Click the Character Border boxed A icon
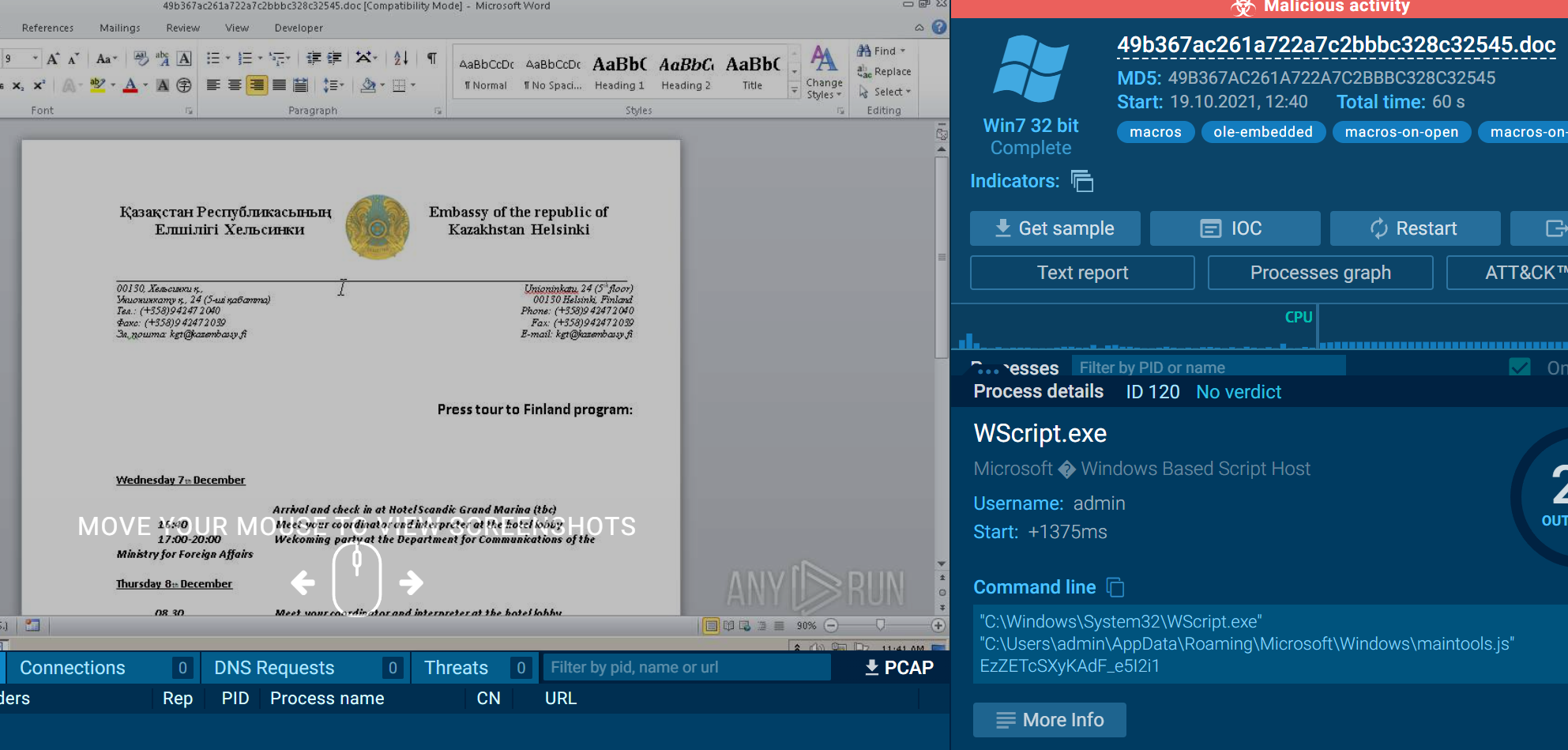Image resolution: width=1568 pixels, height=750 pixels. [184, 58]
